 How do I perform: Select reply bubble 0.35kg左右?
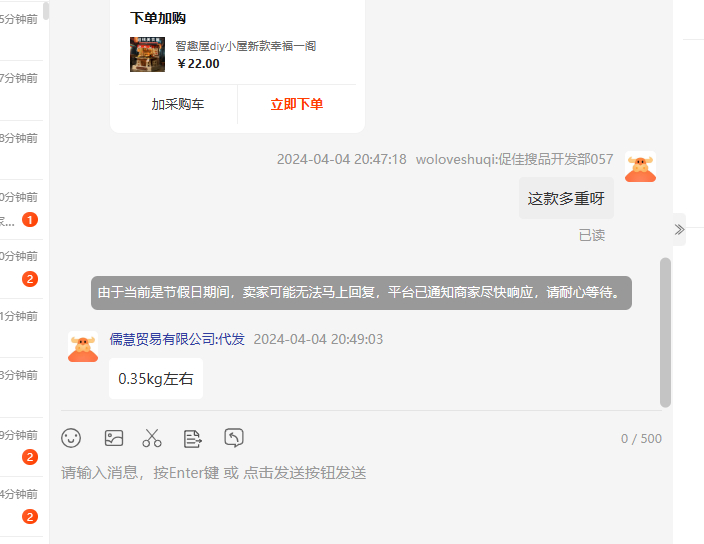[156, 379]
